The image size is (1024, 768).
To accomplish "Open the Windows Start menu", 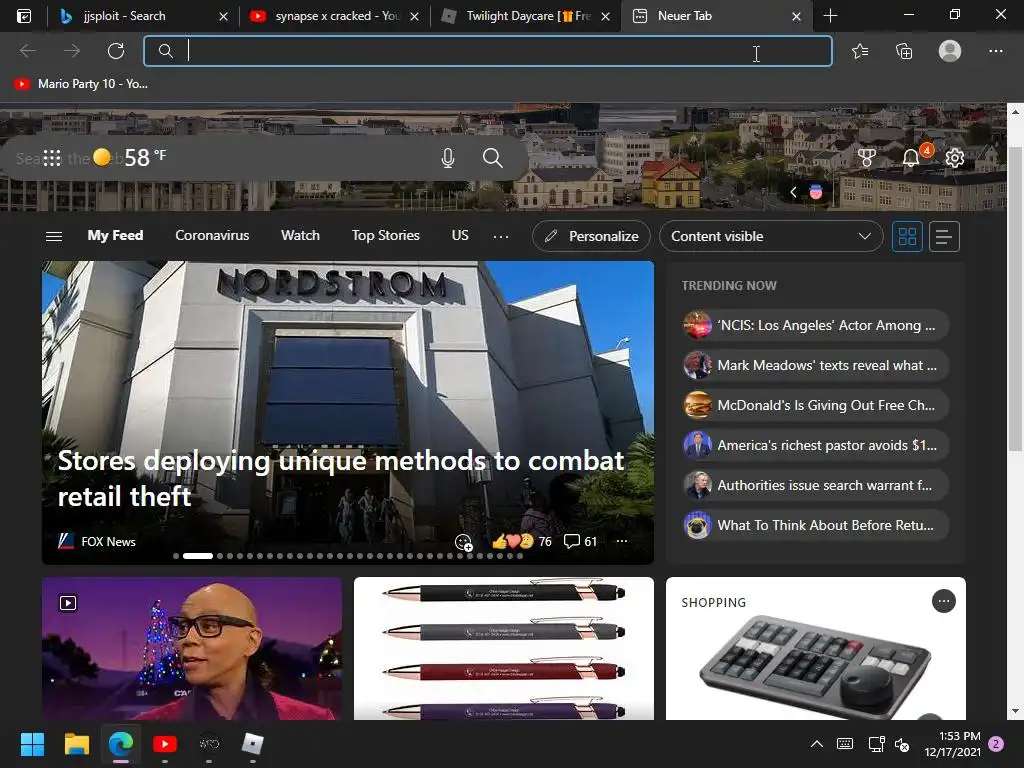I will pyautogui.click(x=32, y=744).
